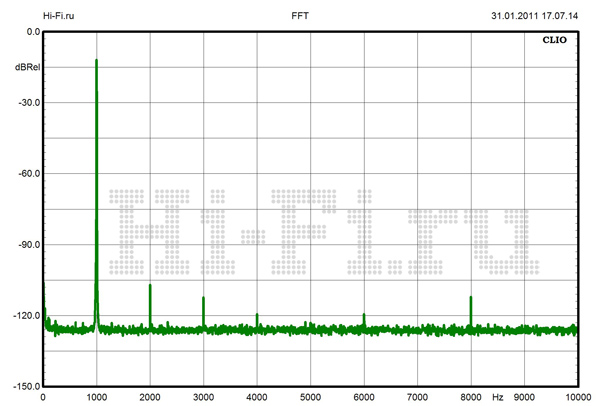This screenshot has height=406, width=600.
Task: Click the small peak at 4000 Hz
Action: point(257,316)
